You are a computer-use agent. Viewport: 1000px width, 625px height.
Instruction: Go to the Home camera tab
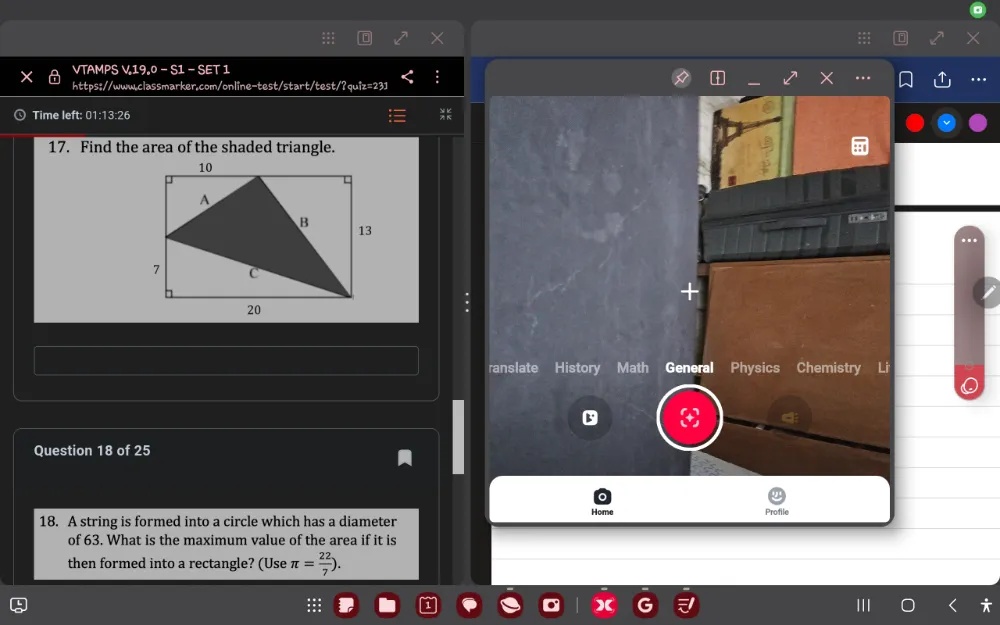click(x=602, y=501)
